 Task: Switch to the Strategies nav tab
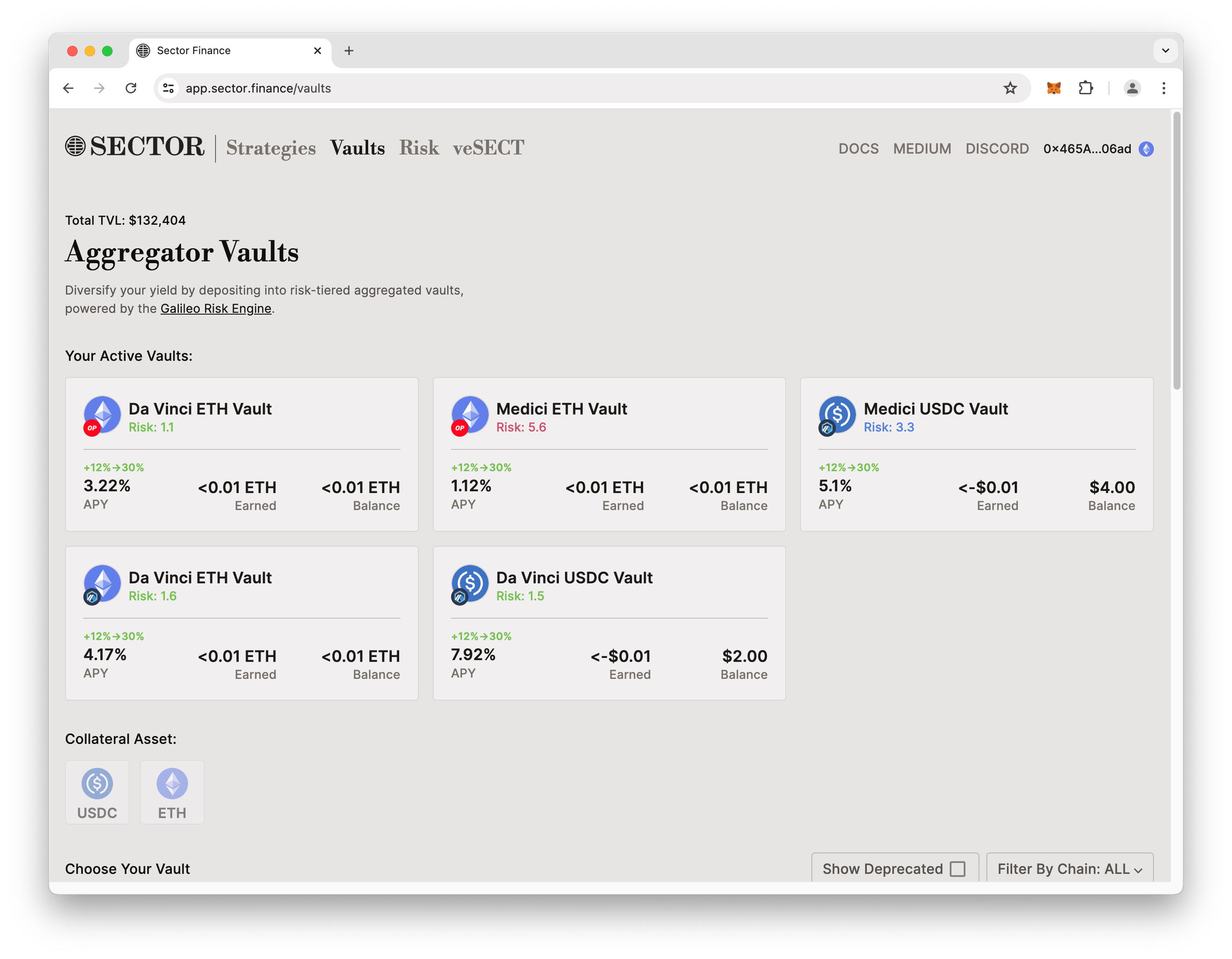[x=271, y=148]
